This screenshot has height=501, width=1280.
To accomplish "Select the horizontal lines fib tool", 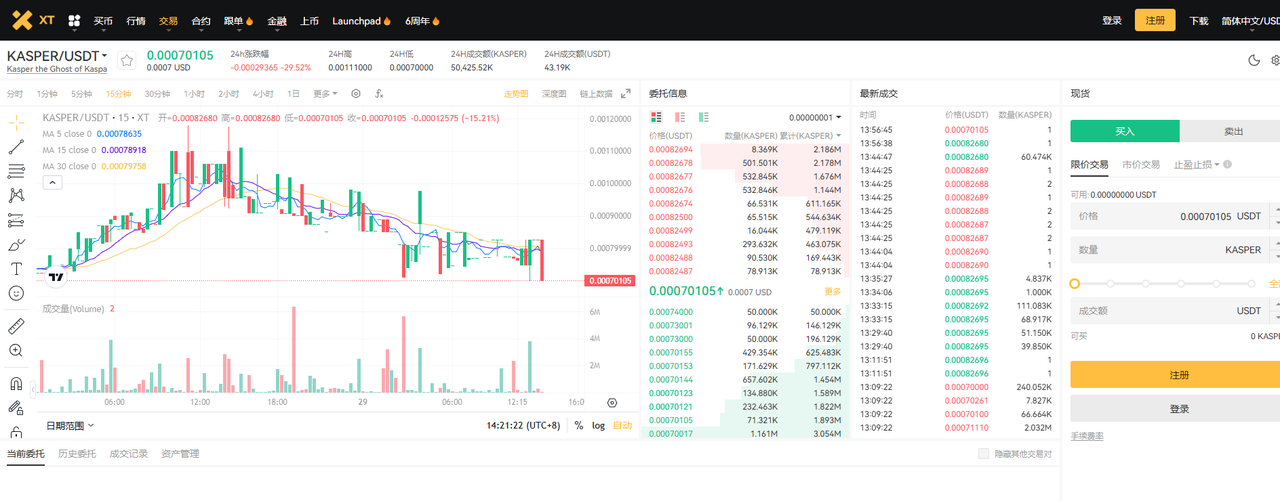I will coord(16,171).
